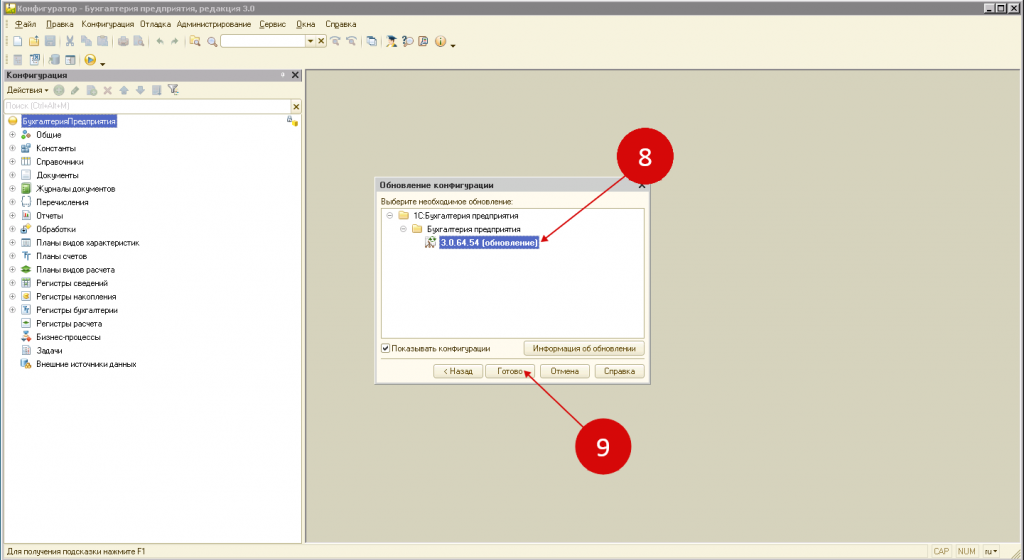Click the About information icon
The image size is (1024, 560).
pyautogui.click(x=440, y=41)
